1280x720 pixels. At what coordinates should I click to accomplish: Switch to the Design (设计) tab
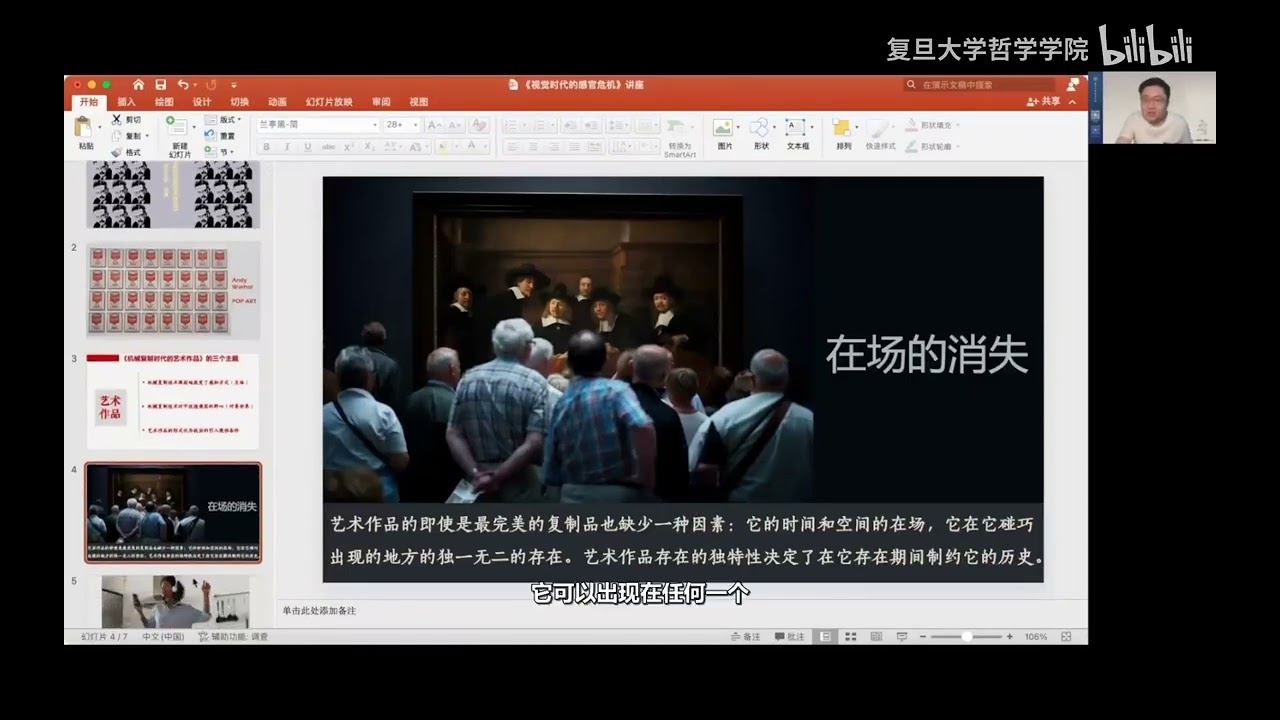(x=202, y=102)
